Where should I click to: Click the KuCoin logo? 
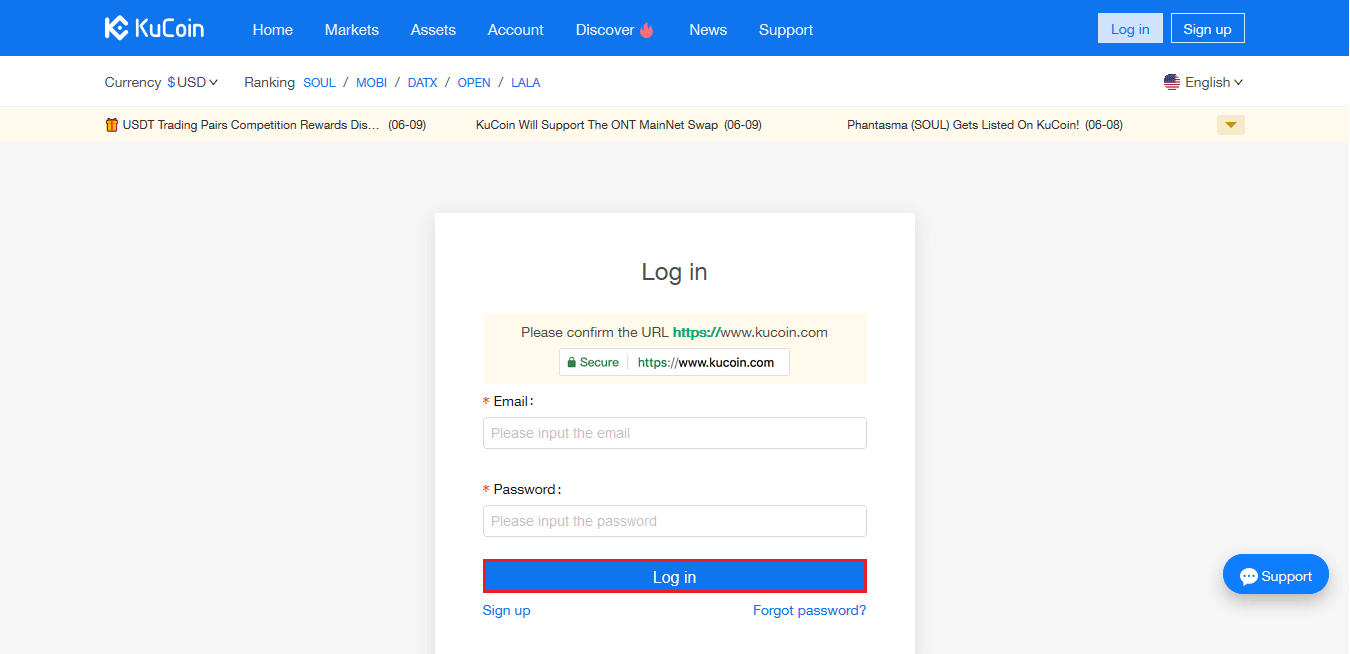(154, 28)
